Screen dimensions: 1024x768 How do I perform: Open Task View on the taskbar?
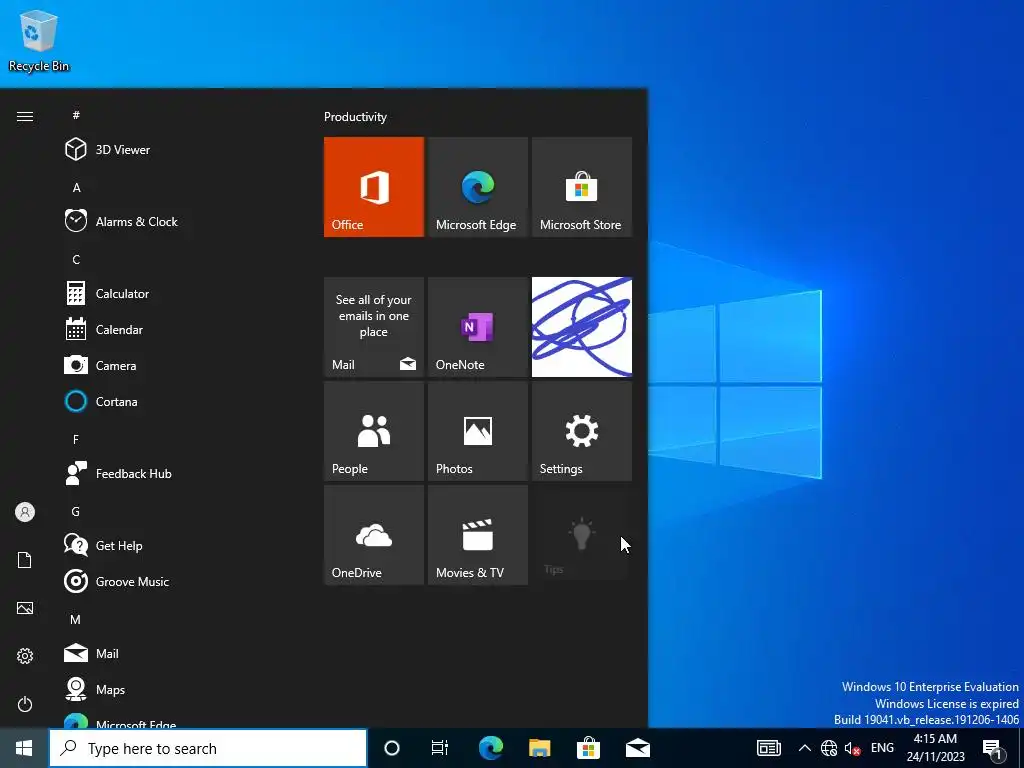tap(440, 748)
